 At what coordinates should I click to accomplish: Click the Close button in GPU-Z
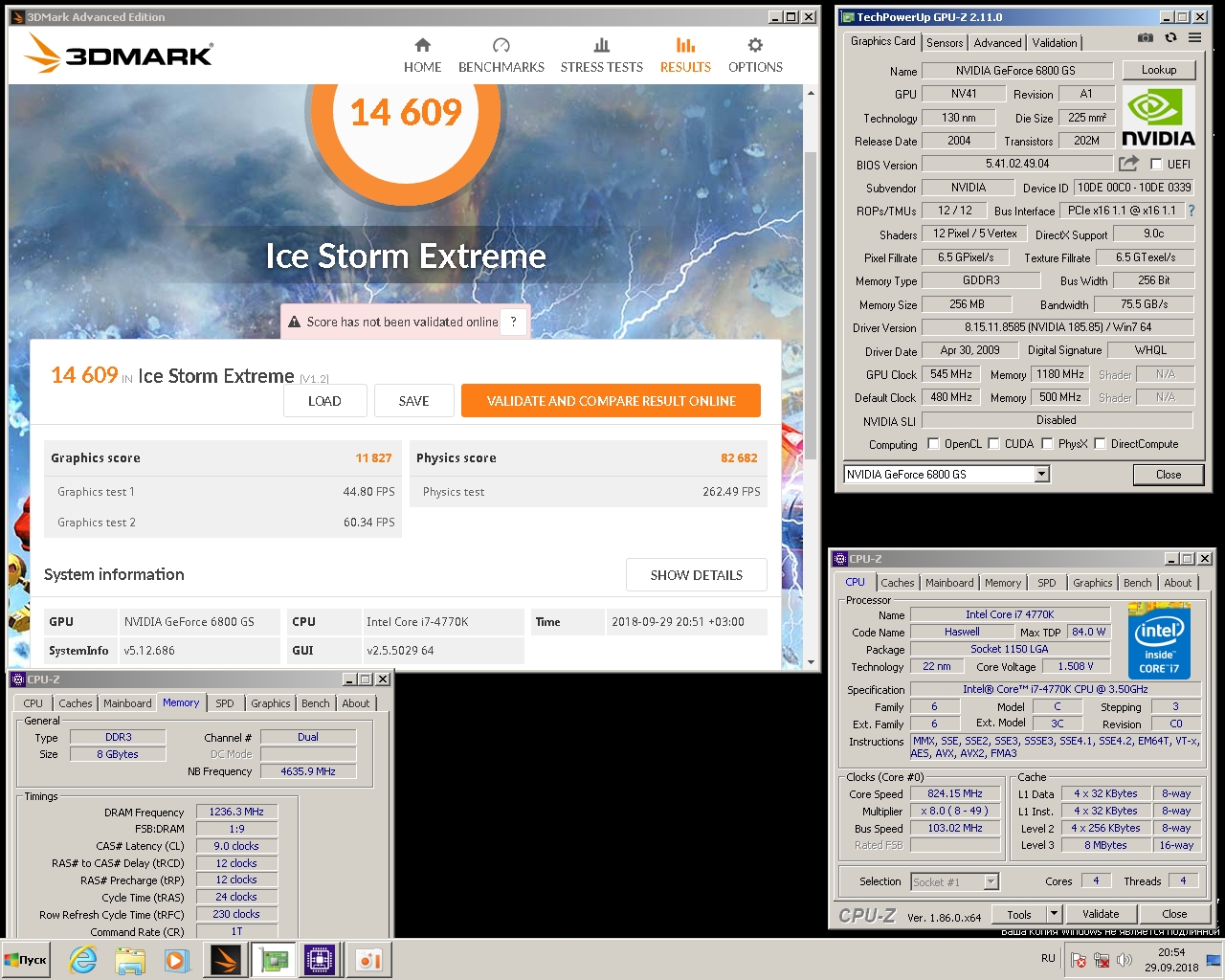[1168, 475]
